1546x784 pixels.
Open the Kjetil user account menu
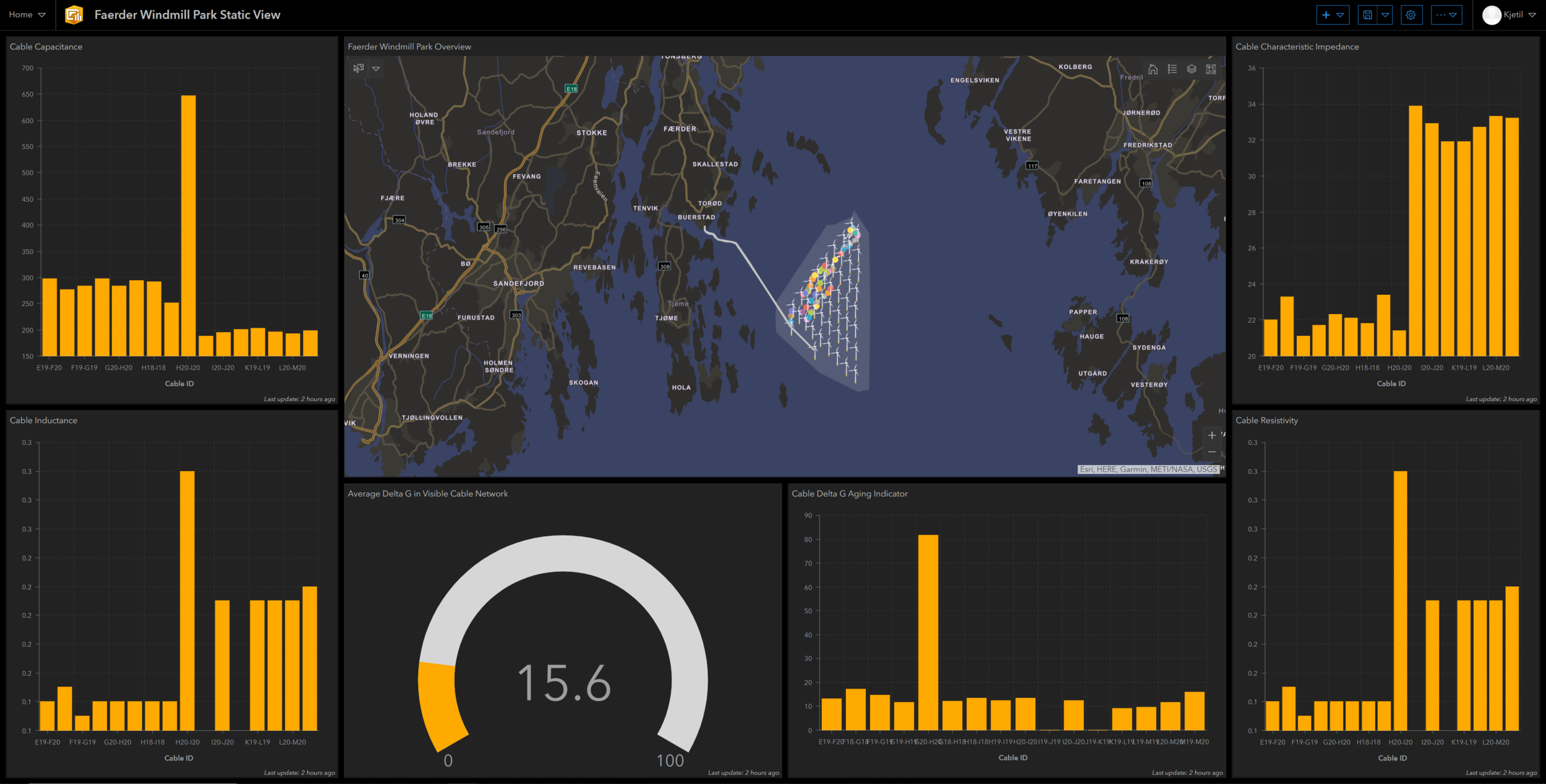point(1510,15)
